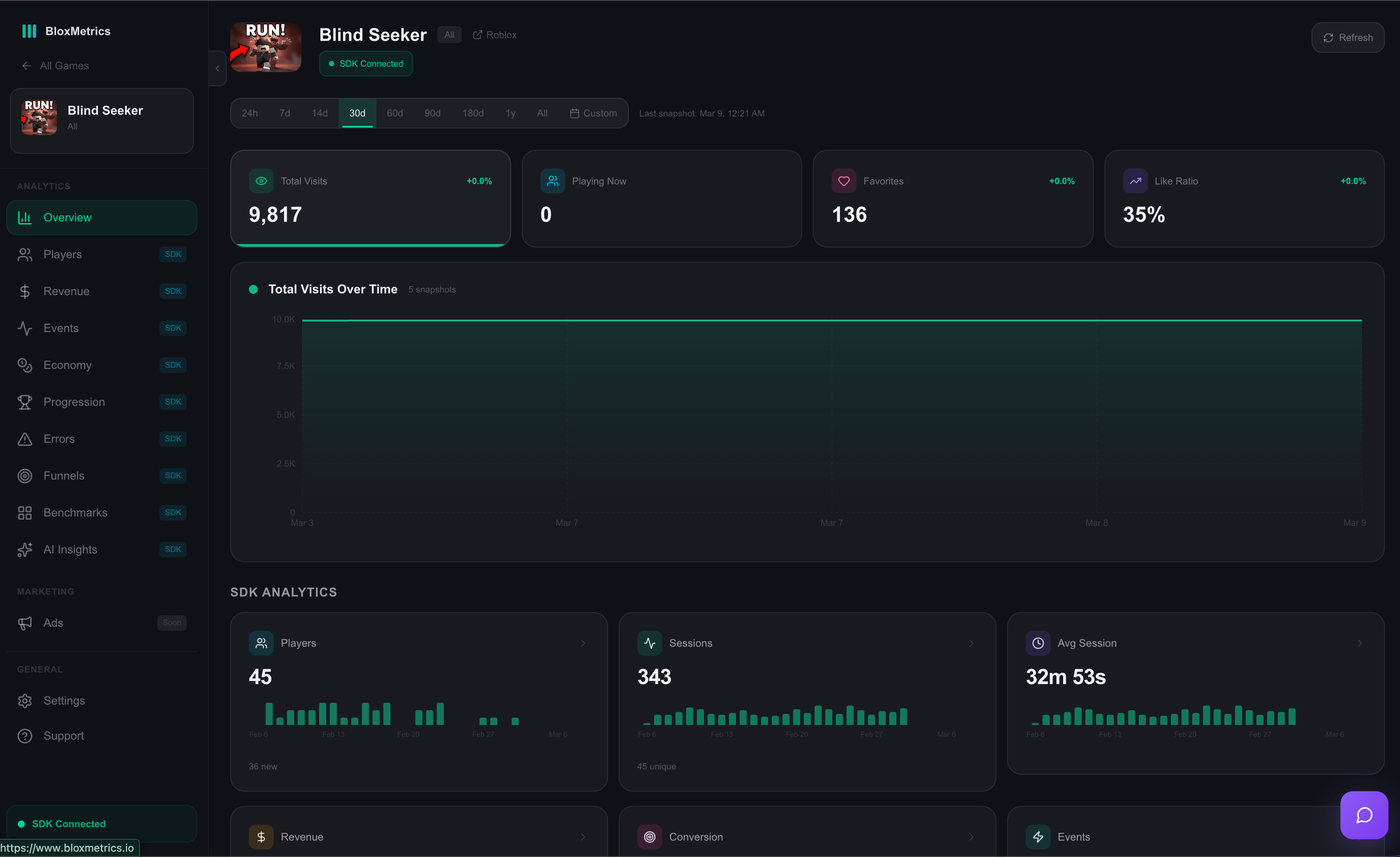Image resolution: width=1400 pixels, height=857 pixels.
Task: Click the Refresh button
Action: pos(1348,37)
